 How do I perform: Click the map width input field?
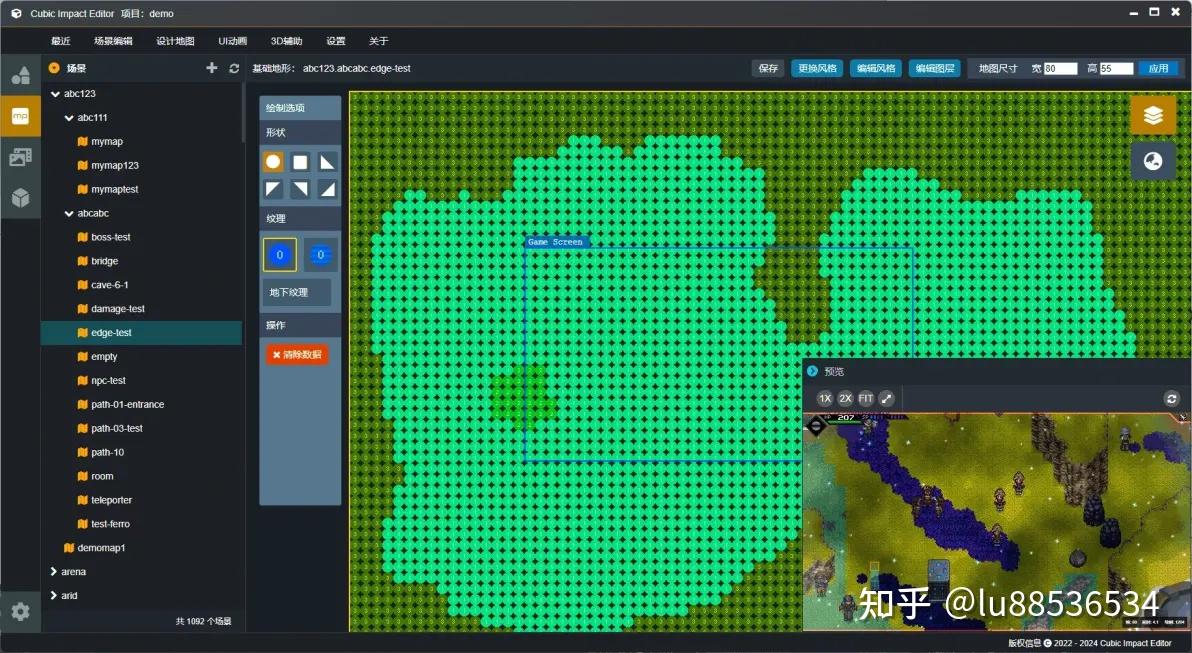pos(1060,68)
